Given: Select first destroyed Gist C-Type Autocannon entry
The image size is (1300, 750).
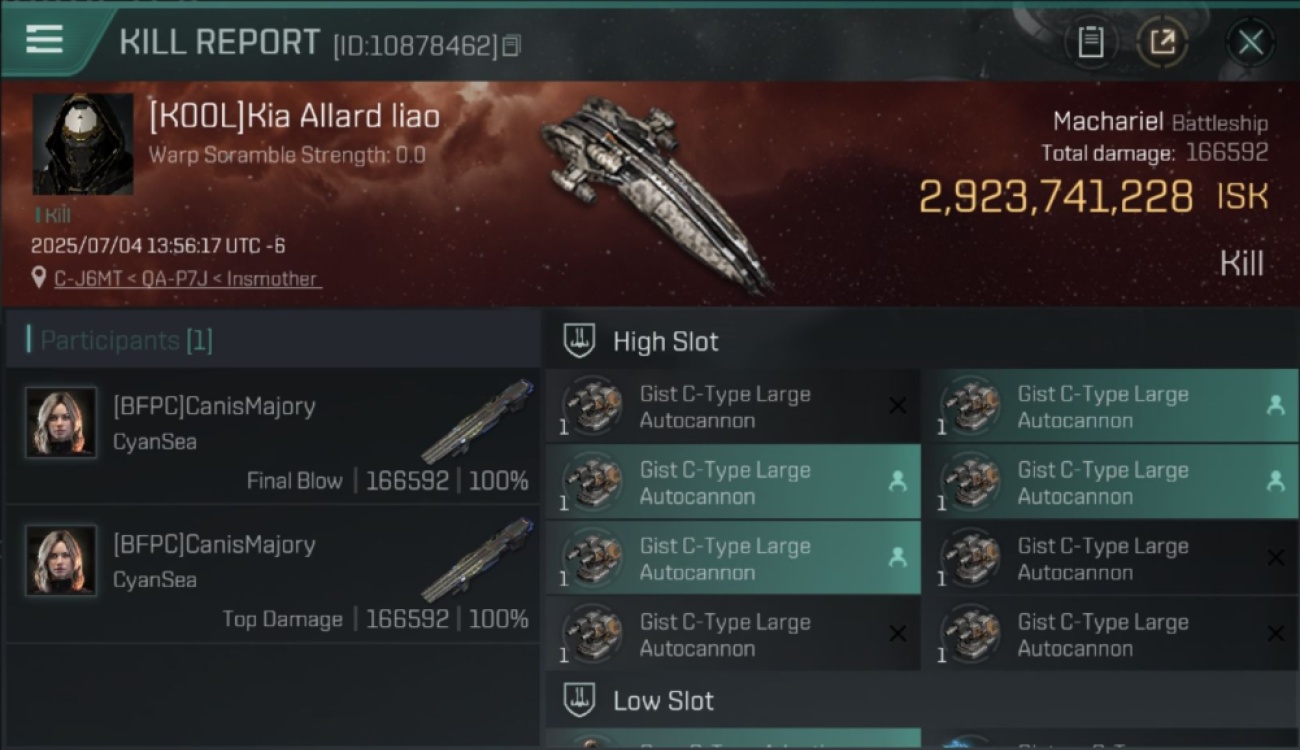Looking at the screenshot, I should 733,406.
